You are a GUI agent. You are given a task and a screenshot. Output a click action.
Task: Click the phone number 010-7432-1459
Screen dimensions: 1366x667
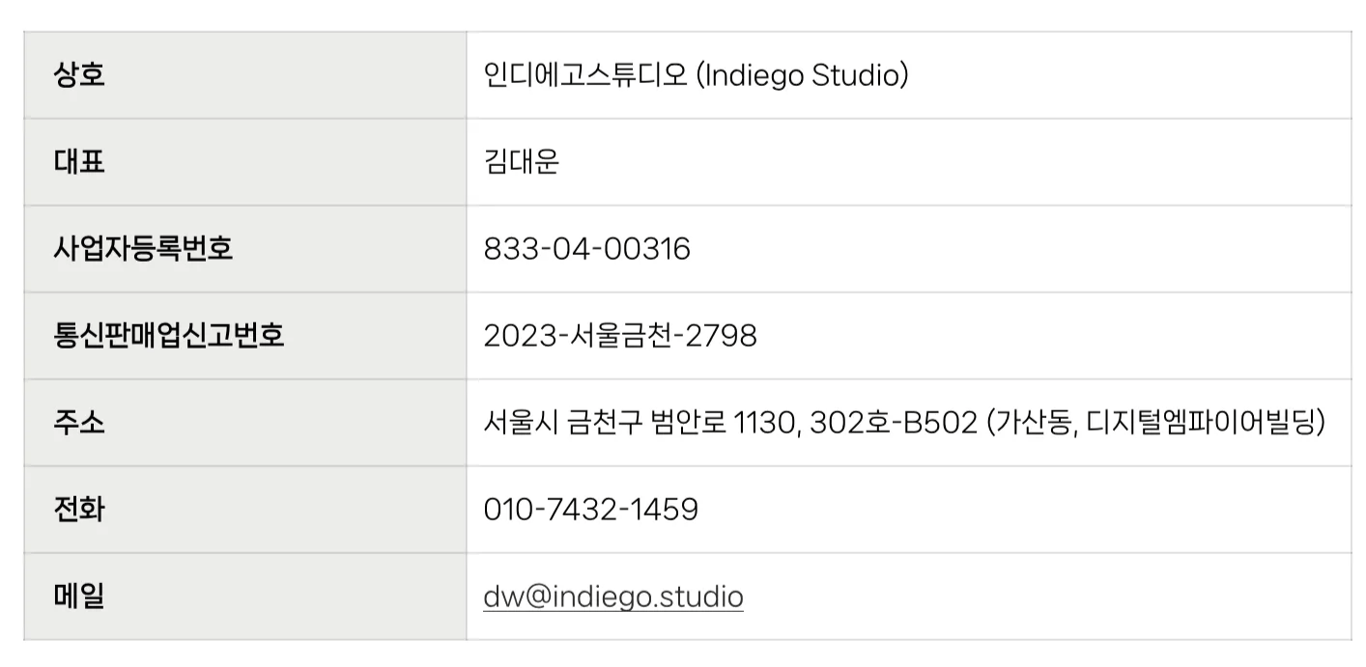pyautogui.click(x=591, y=510)
